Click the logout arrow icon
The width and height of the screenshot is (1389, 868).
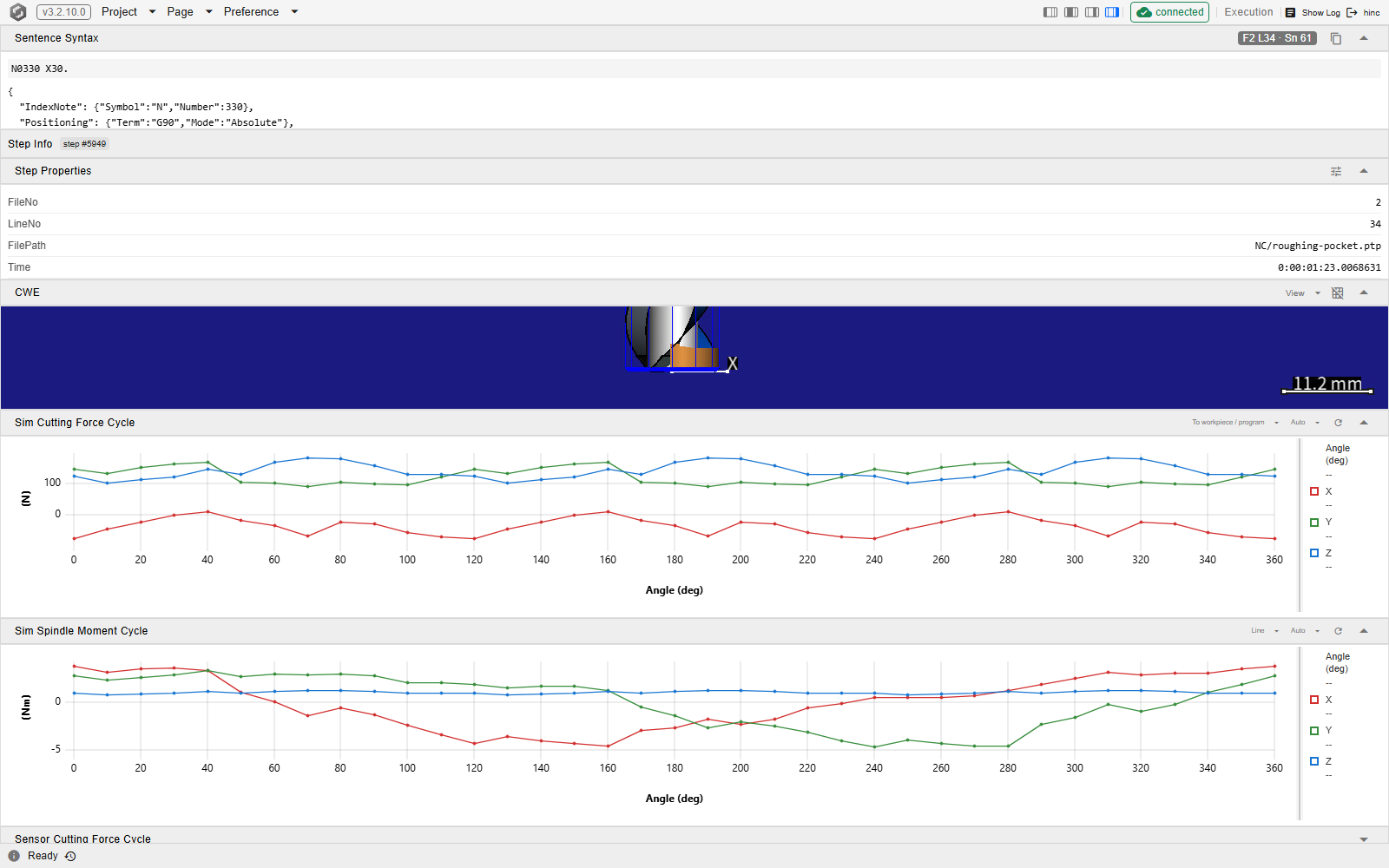pyautogui.click(x=1352, y=12)
